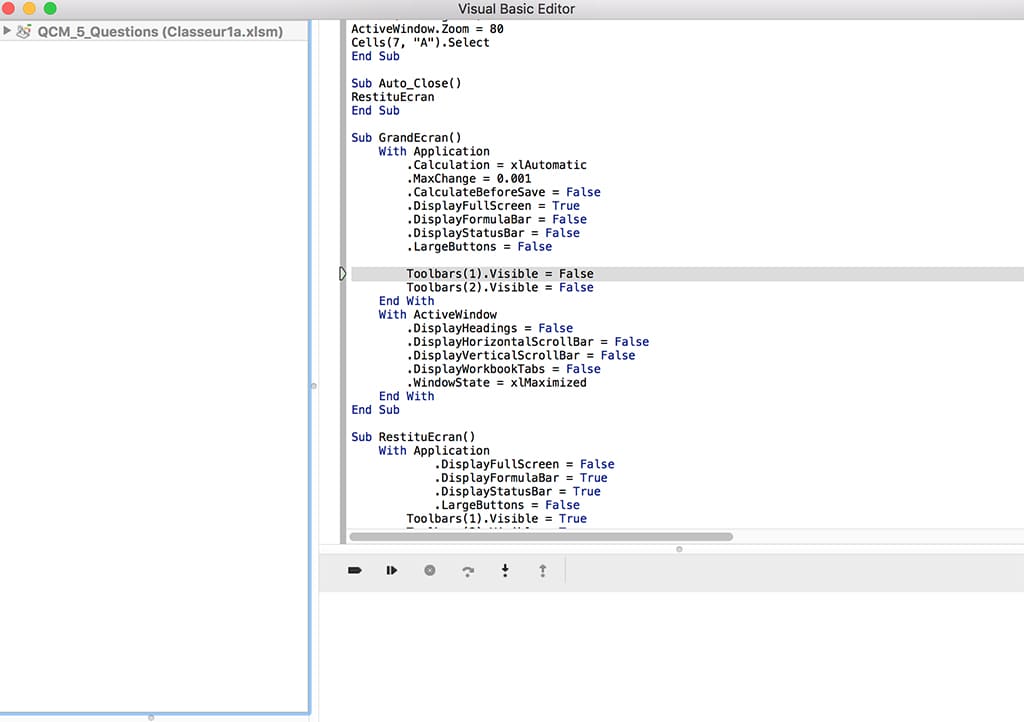Click the highlighted Toolbars(1).Visible = False line
Image resolution: width=1024 pixels, height=722 pixels.
click(499, 274)
